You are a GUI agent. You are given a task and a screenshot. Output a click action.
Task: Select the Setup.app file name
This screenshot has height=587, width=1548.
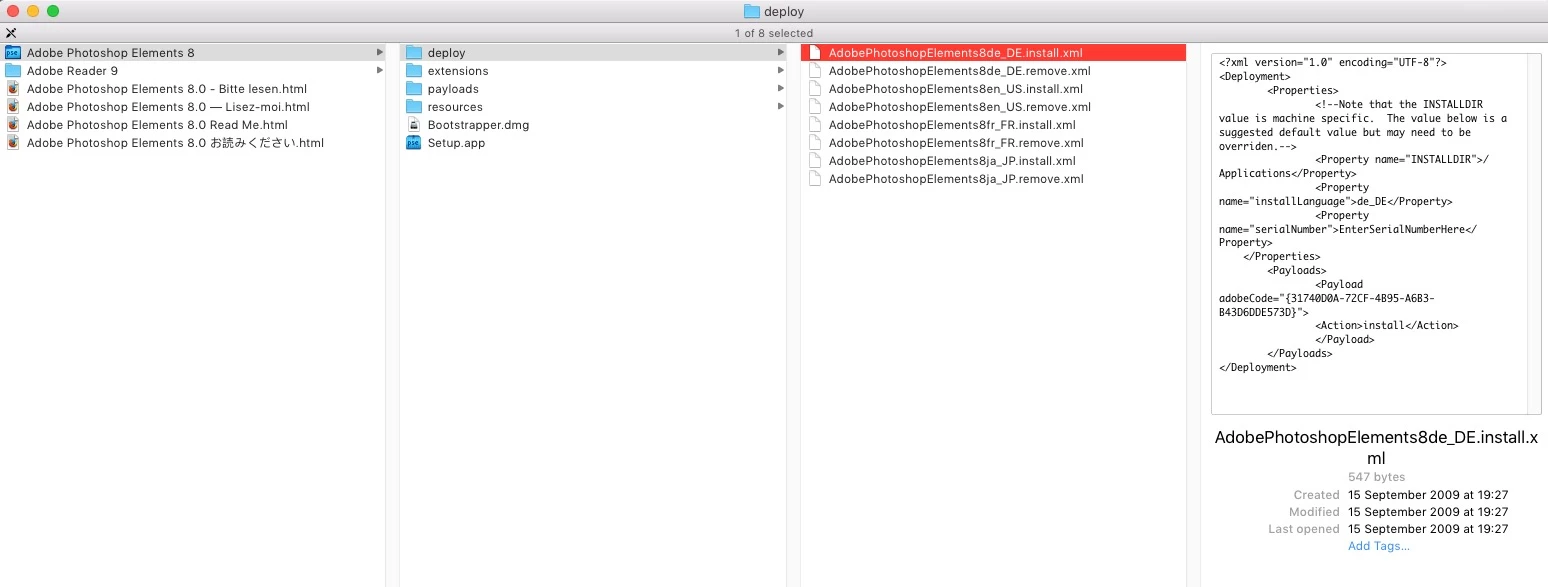[456, 143]
